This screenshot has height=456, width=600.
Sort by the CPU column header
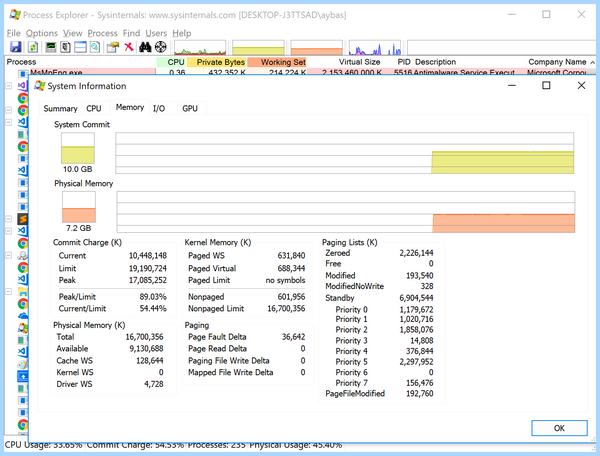click(x=171, y=62)
